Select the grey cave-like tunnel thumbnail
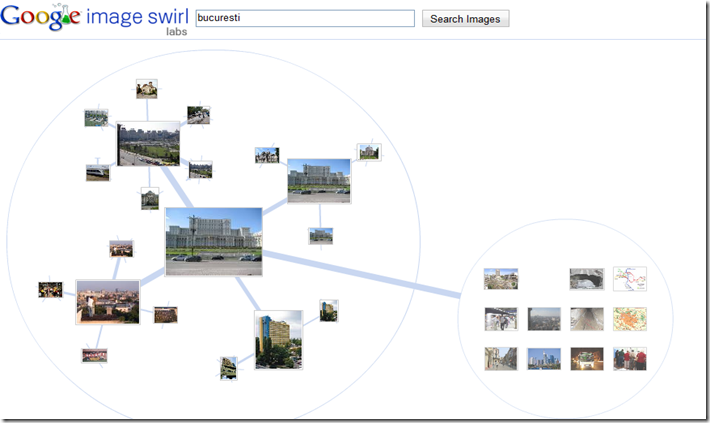This screenshot has height=423, width=710. 587,279
